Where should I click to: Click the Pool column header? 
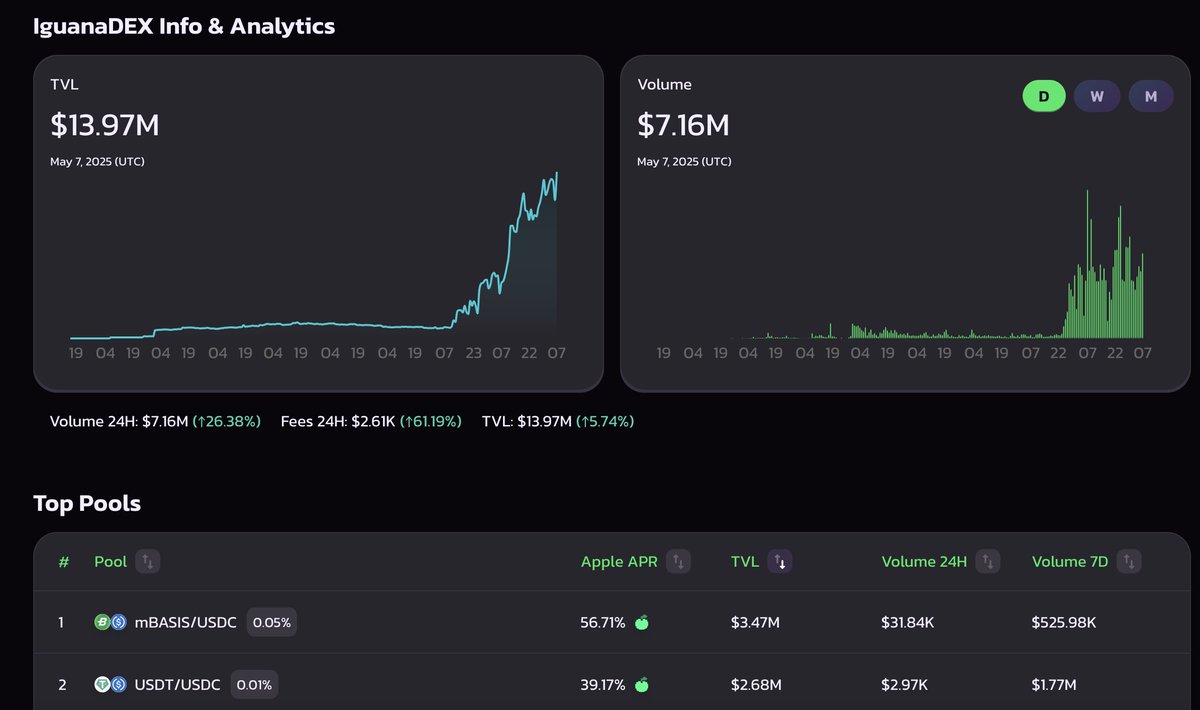[x=111, y=562]
